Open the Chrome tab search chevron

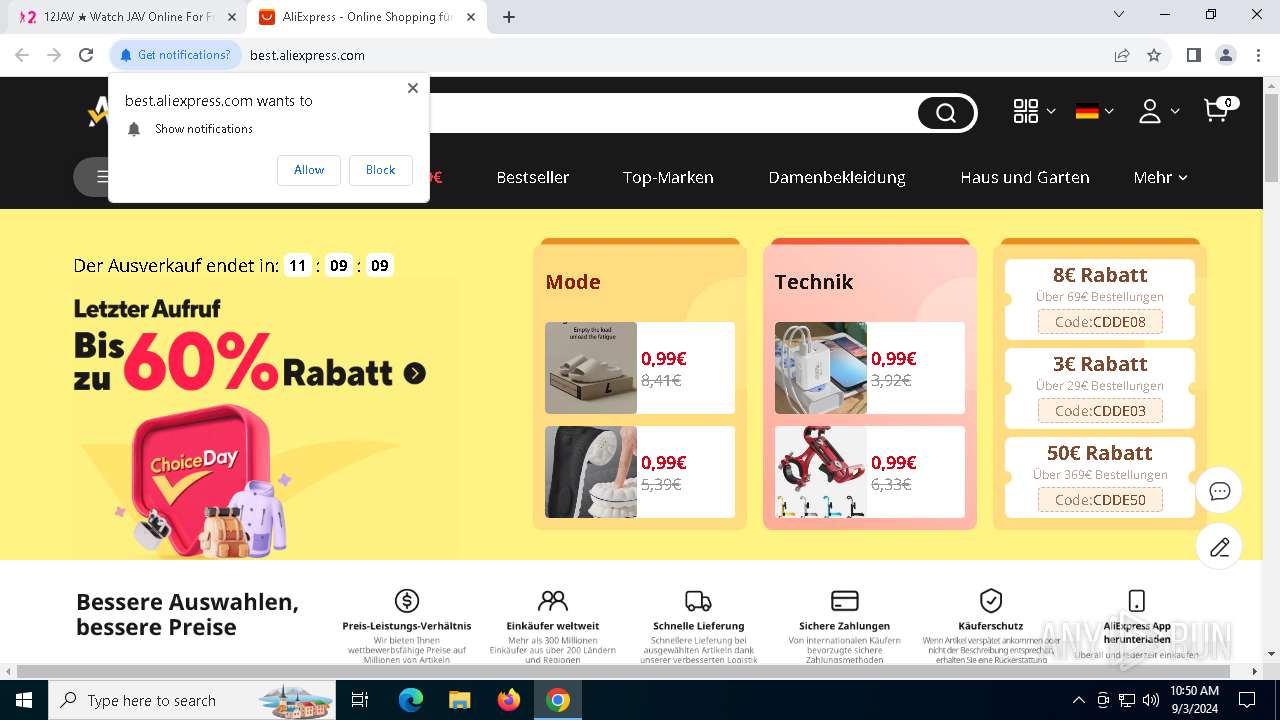(x=1119, y=15)
